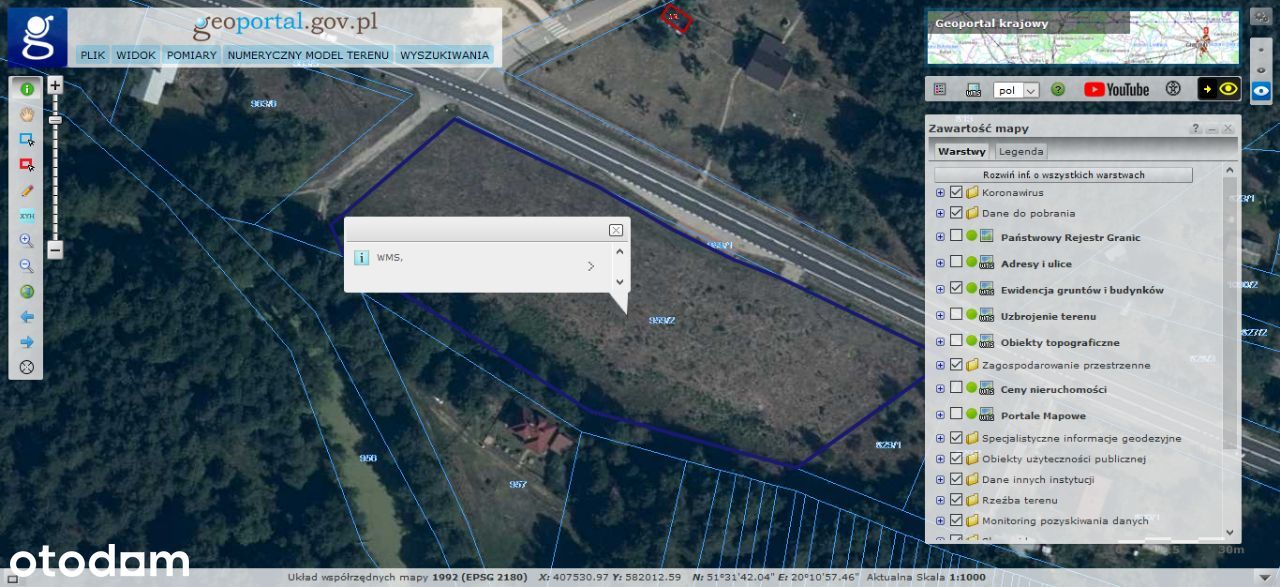The width and height of the screenshot is (1280, 587).
Task: Expand Zagospodarowanie przestrzenne node
Action: (940, 365)
